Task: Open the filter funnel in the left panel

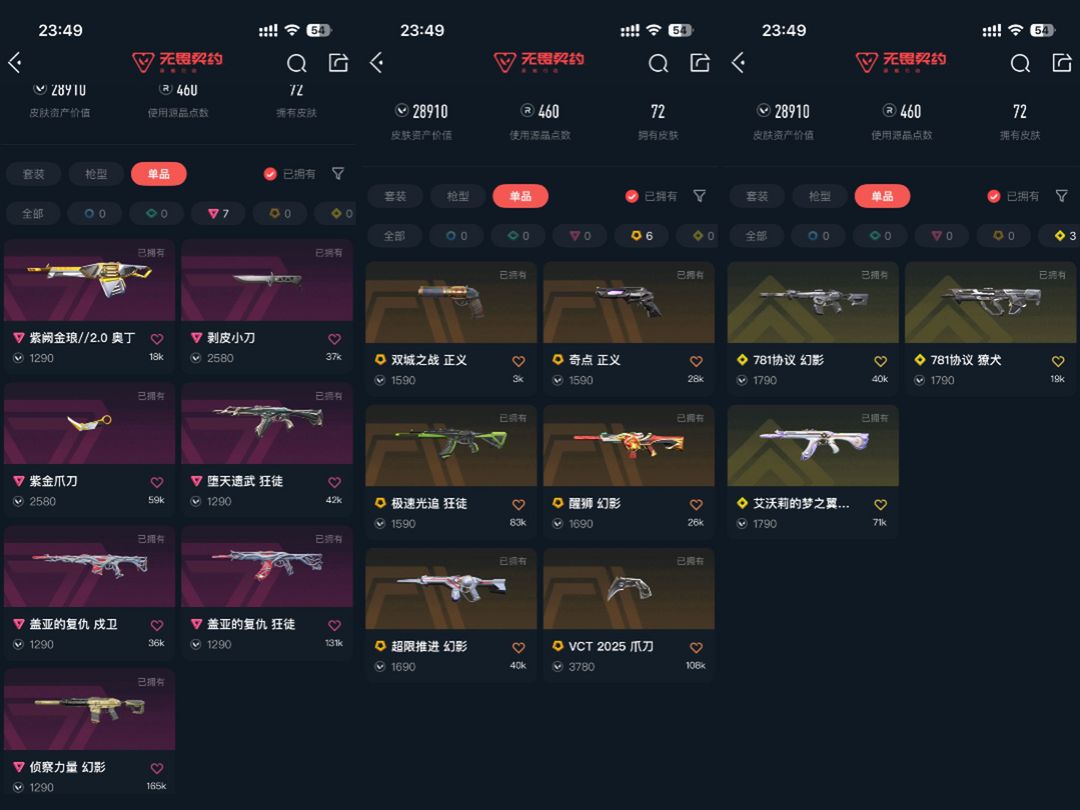Action: [338, 174]
